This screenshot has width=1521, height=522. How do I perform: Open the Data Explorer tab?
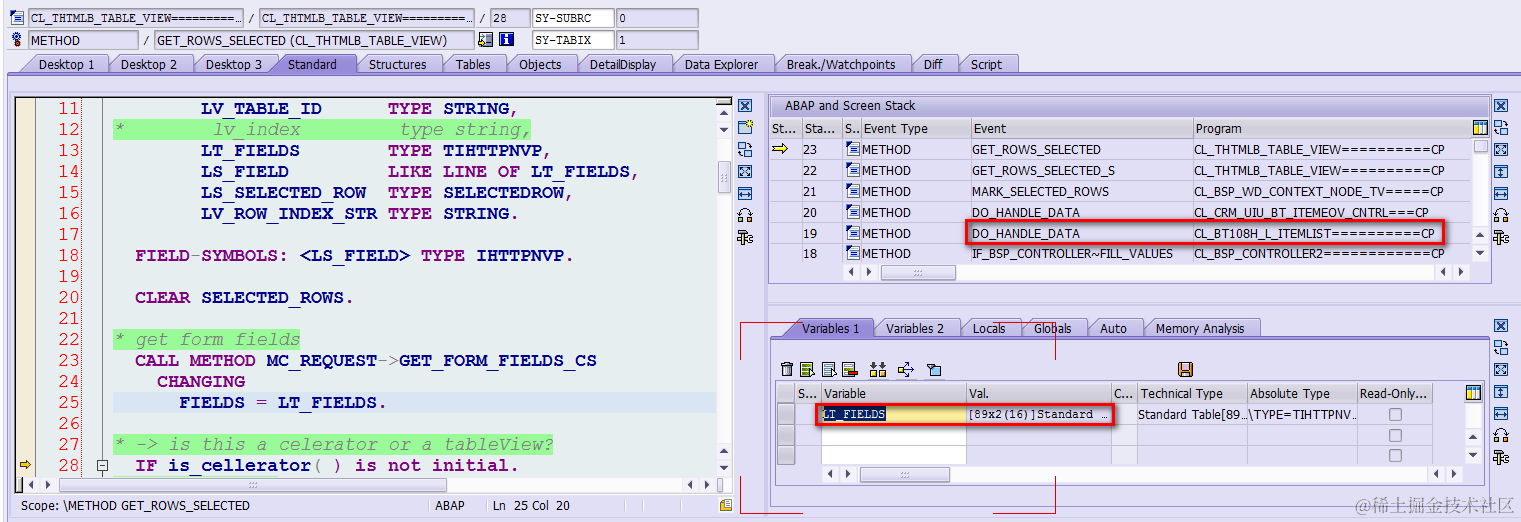(721, 64)
